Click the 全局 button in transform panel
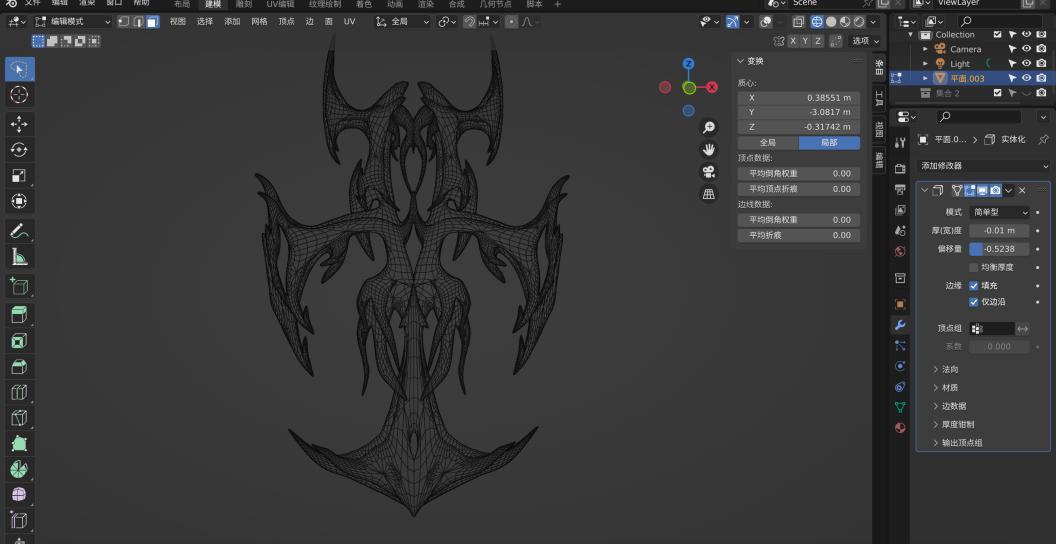Screen dimensions: 1056x544 tap(767, 143)
